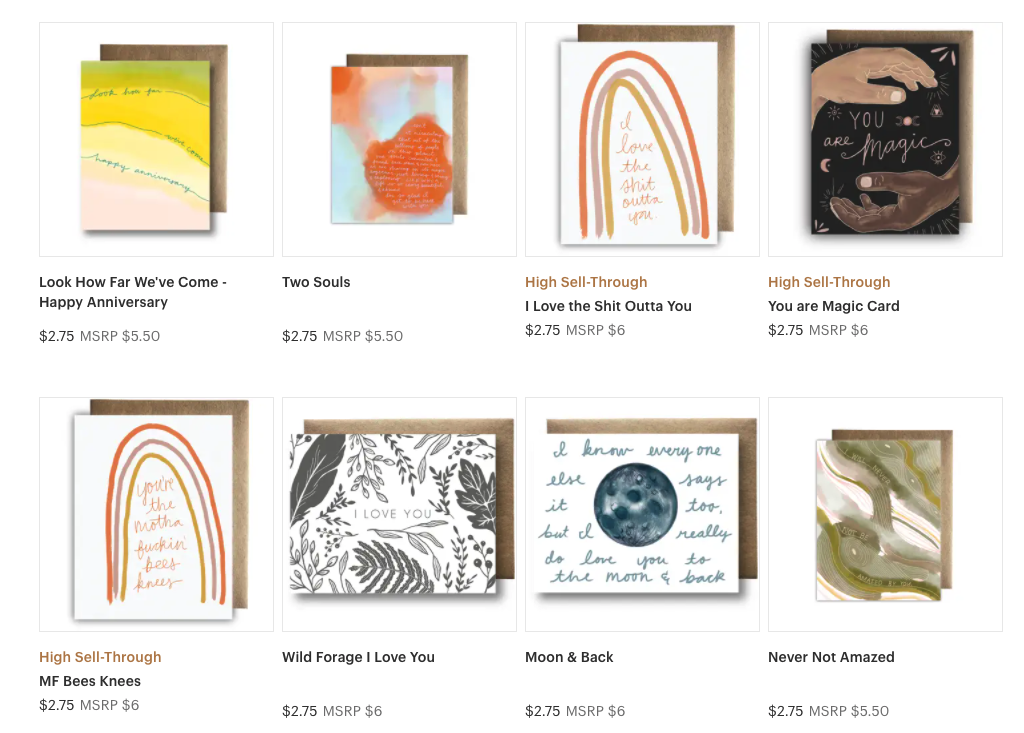
Task: Click the MF Bees Knees product name
Action: (x=90, y=681)
